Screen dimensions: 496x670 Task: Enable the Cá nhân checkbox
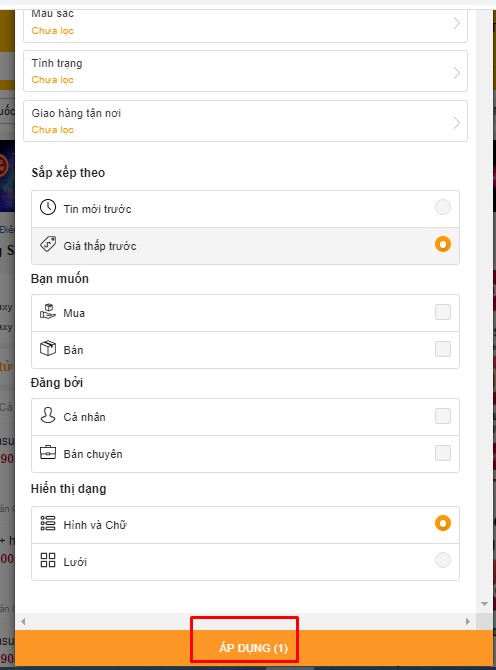click(443, 416)
